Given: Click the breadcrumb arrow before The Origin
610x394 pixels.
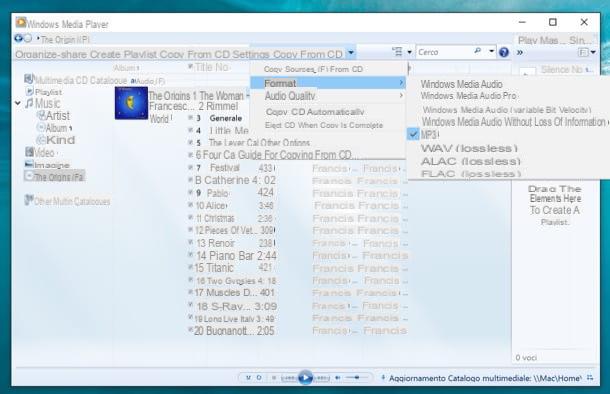Looking at the screenshot, I should click(38, 39).
